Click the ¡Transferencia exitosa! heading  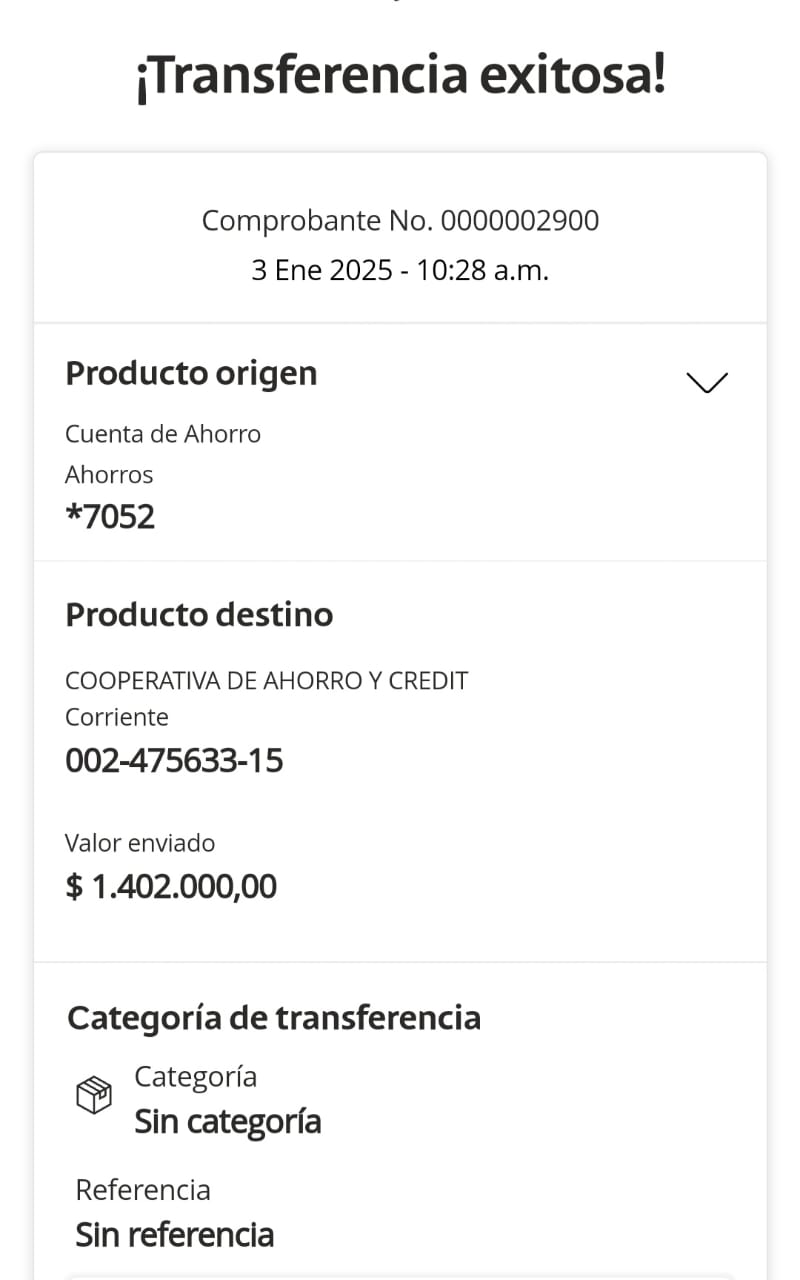click(x=400, y=76)
